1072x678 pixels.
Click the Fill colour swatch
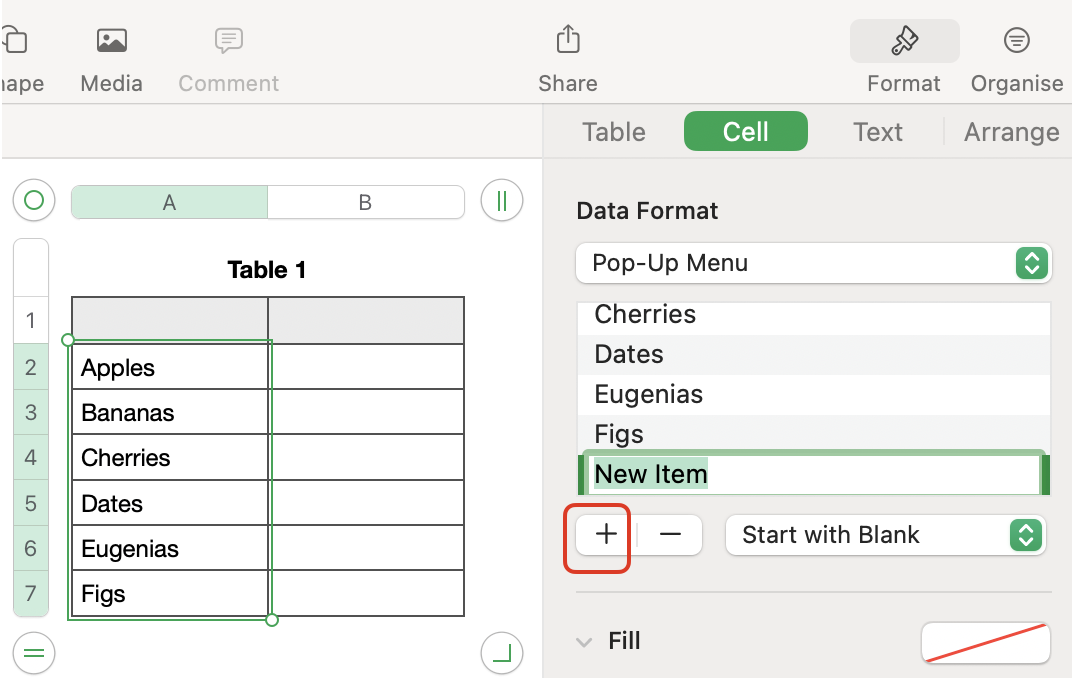click(x=985, y=643)
